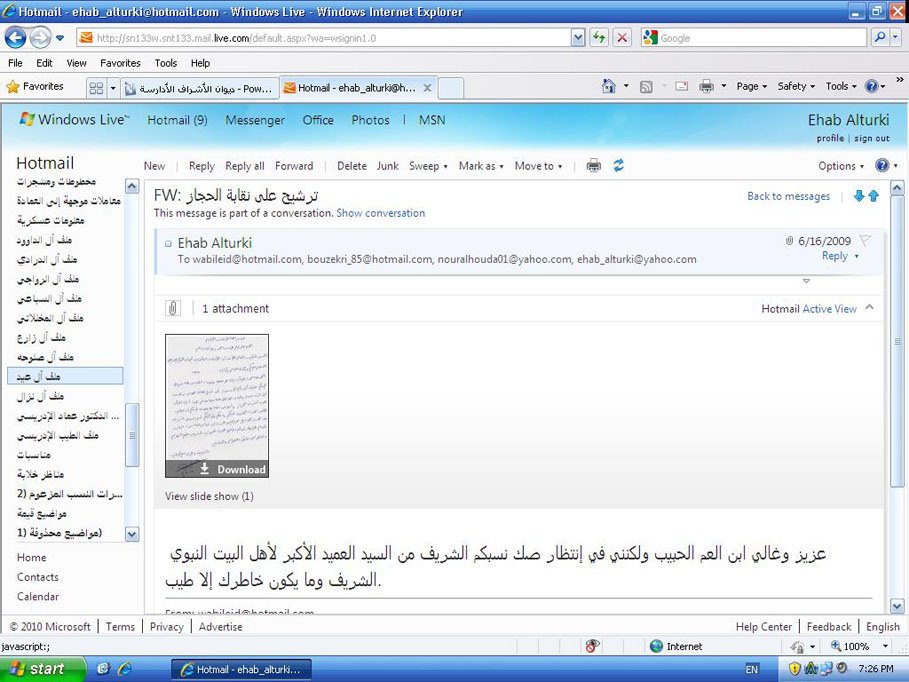Expand the Move to dropdown
This screenshot has height=682, width=909.
point(538,166)
